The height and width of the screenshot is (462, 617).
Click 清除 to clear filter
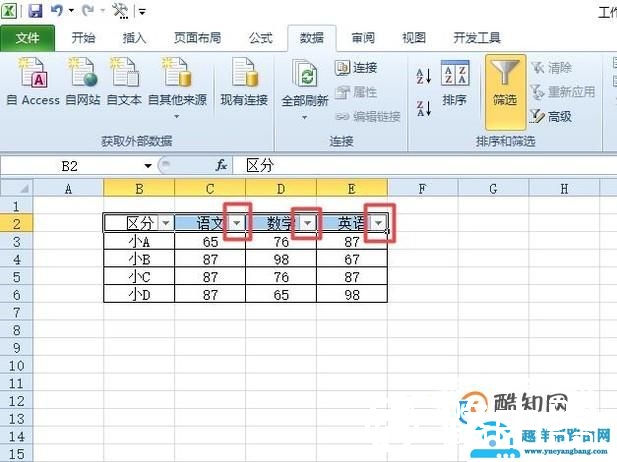(x=551, y=68)
